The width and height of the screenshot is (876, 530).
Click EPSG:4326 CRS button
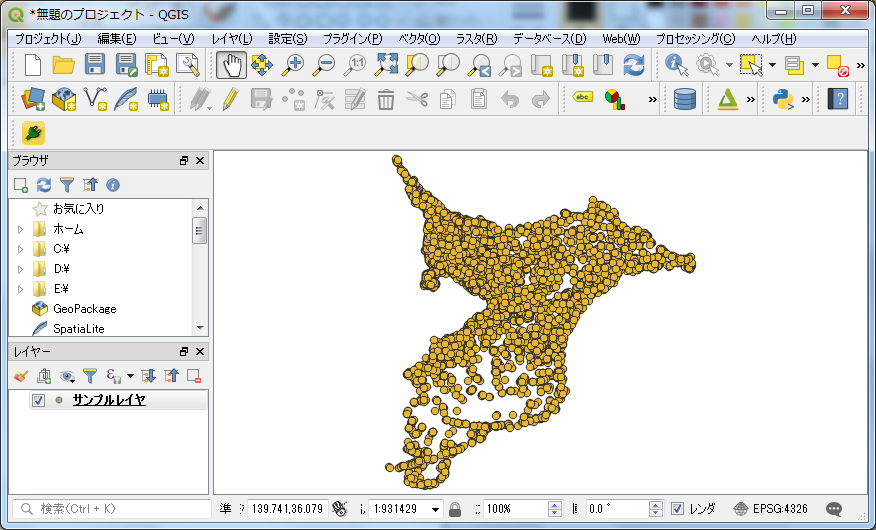(770, 509)
